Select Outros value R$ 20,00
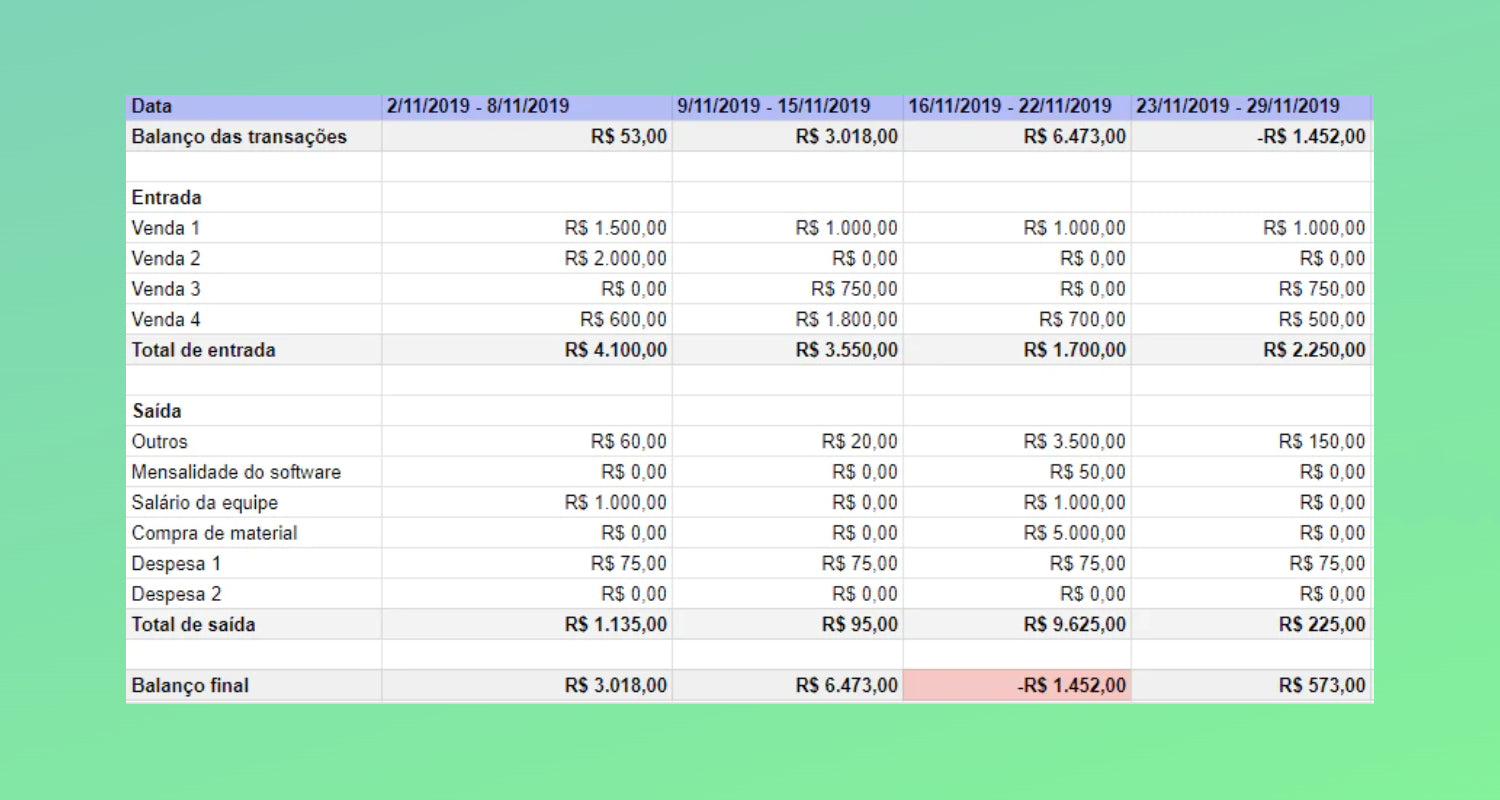Viewport: 1500px width, 800px height. (x=788, y=442)
